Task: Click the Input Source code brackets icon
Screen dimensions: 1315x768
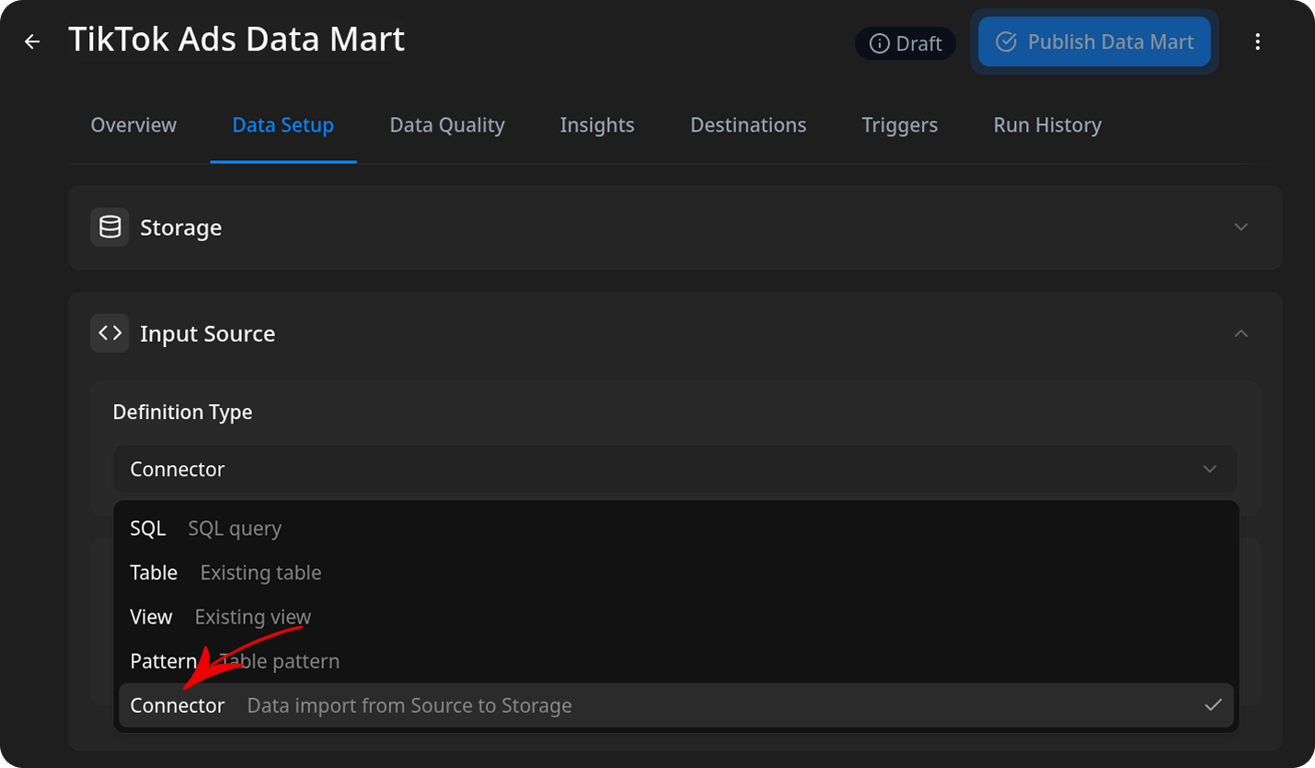Action: 110,333
